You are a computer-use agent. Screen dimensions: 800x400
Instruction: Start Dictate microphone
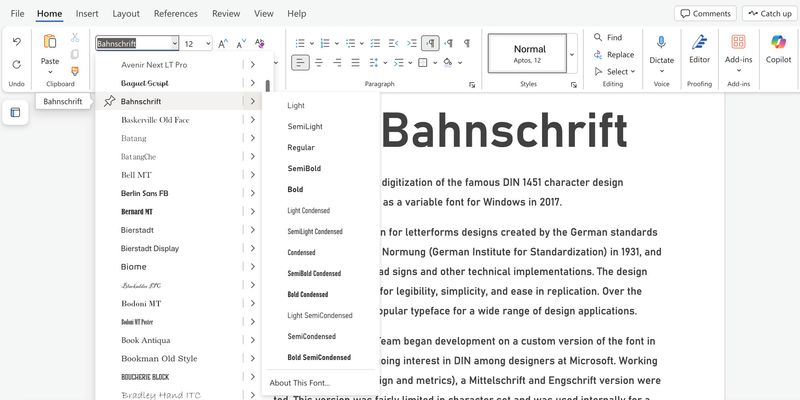661,48
